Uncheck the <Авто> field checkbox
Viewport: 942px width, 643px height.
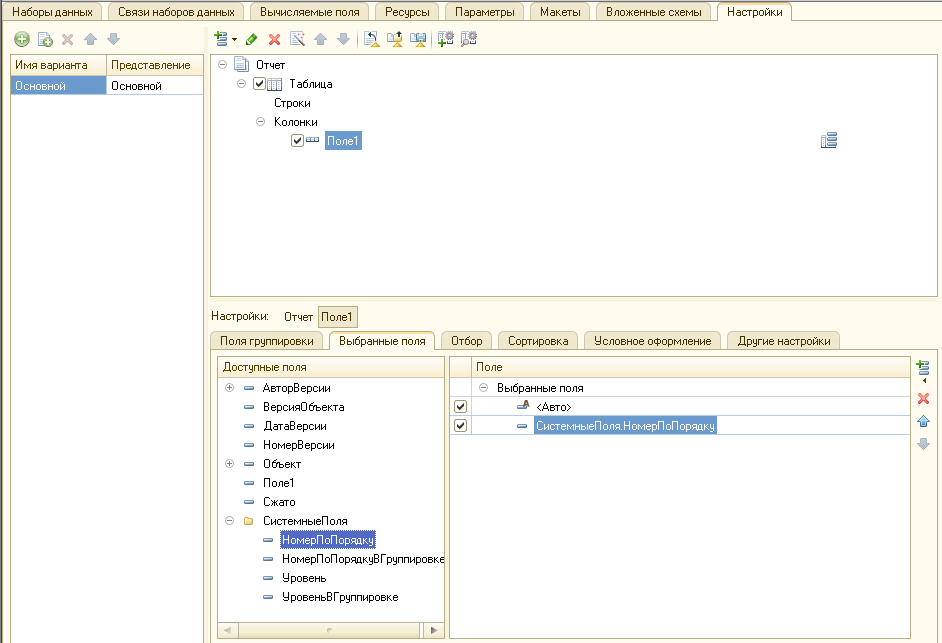click(x=460, y=407)
